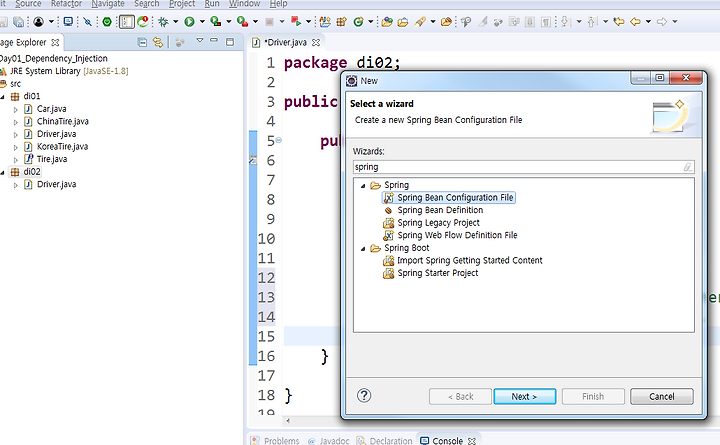Click the green Run button in toolbar
720x445 pixels.
189,22
